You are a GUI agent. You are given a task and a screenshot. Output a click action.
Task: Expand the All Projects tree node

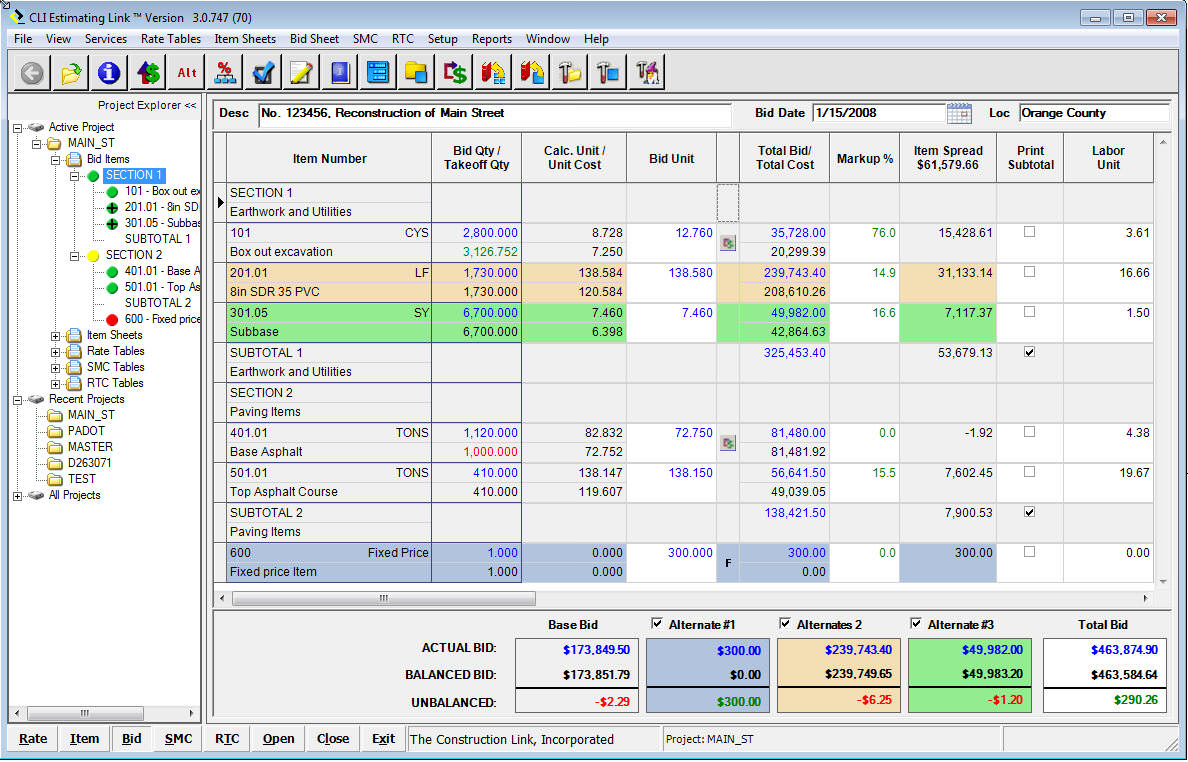[18, 495]
